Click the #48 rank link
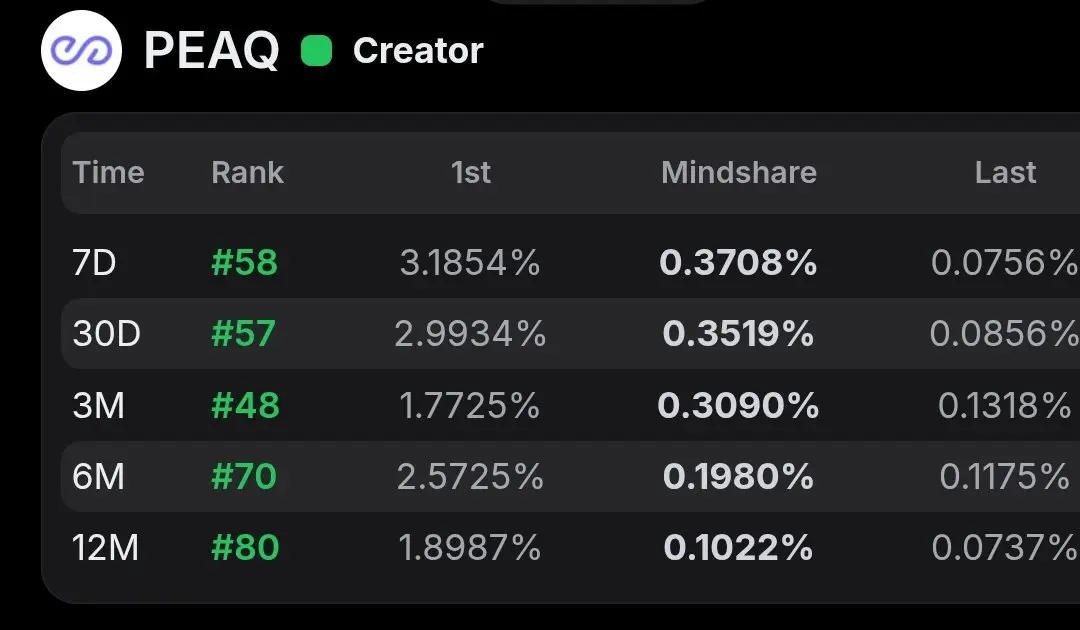This screenshot has height=630, width=1080. pyautogui.click(x=245, y=406)
